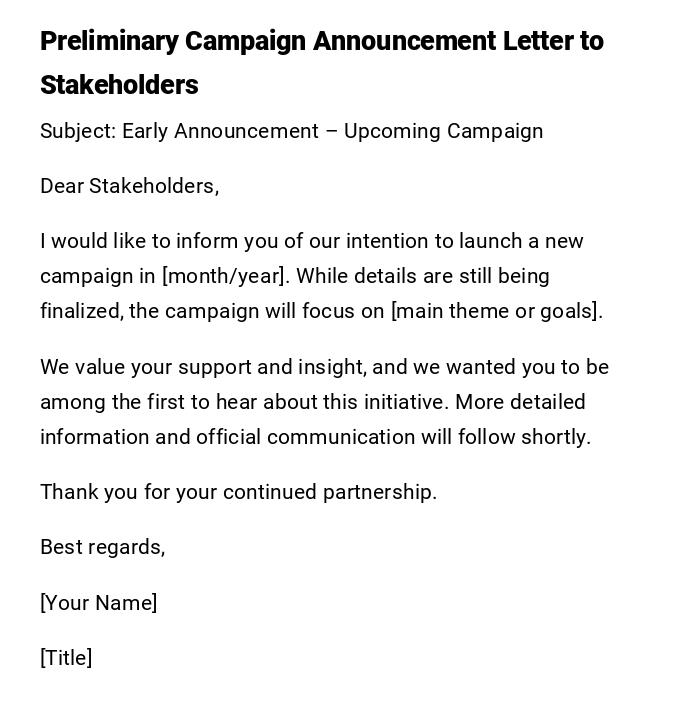Viewport: 700px width, 720px height.
Task: Click the "Dear Stakeholders," greeting
Action: 129,186
